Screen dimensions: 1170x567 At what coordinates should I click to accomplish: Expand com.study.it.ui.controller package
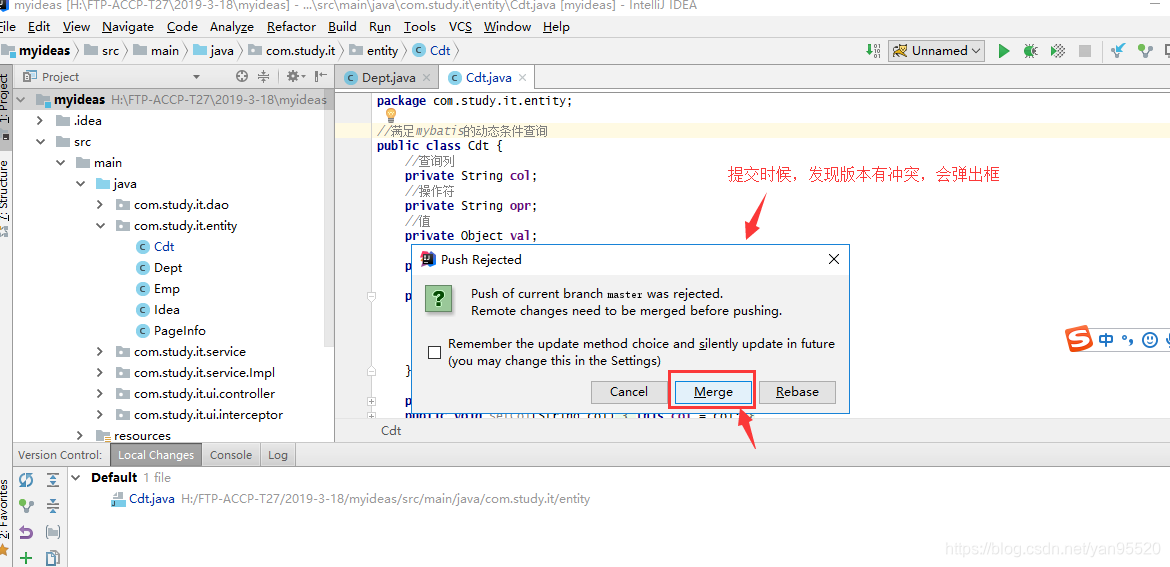[x=100, y=393]
